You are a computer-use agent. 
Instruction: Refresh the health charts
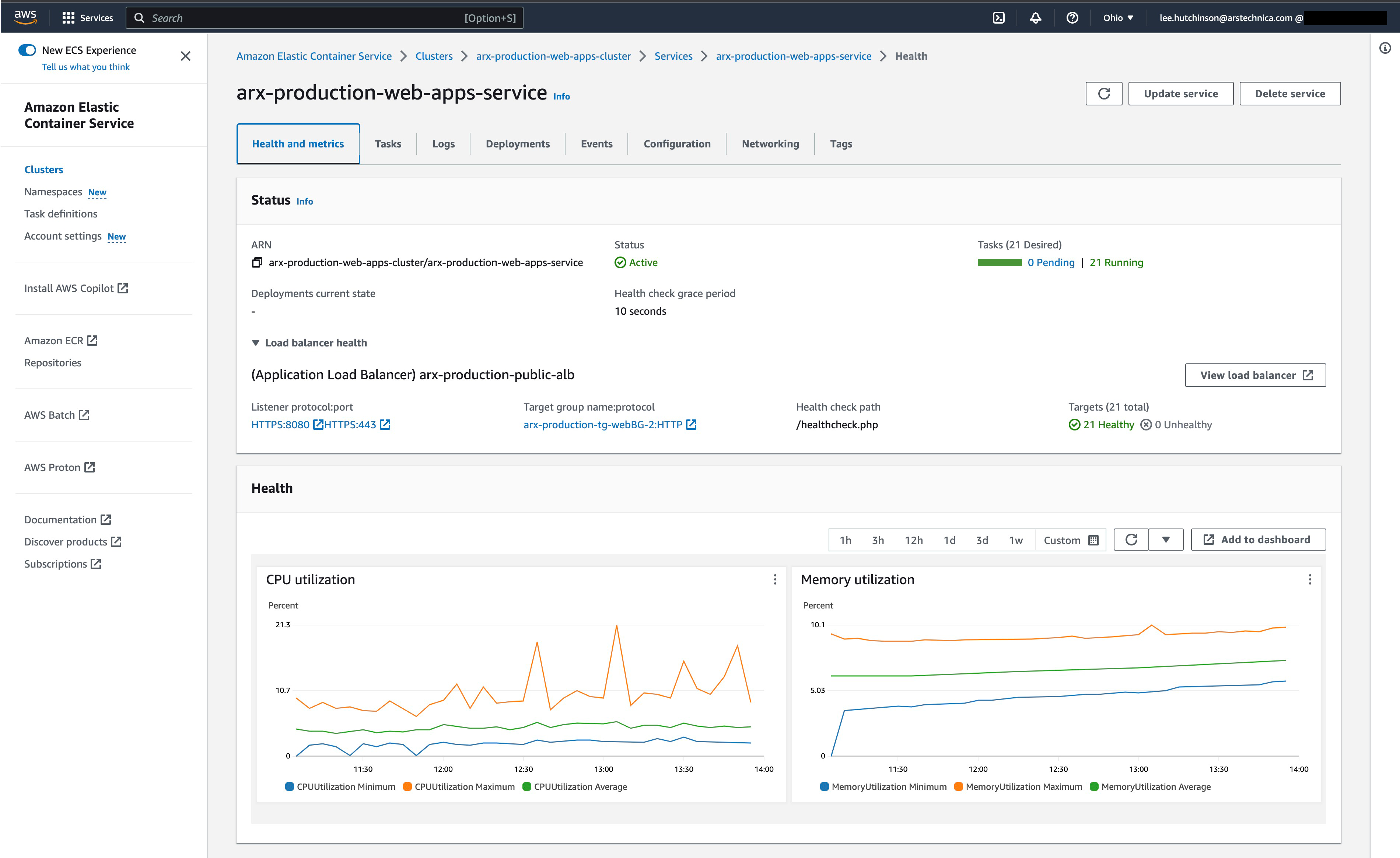[x=1131, y=540]
